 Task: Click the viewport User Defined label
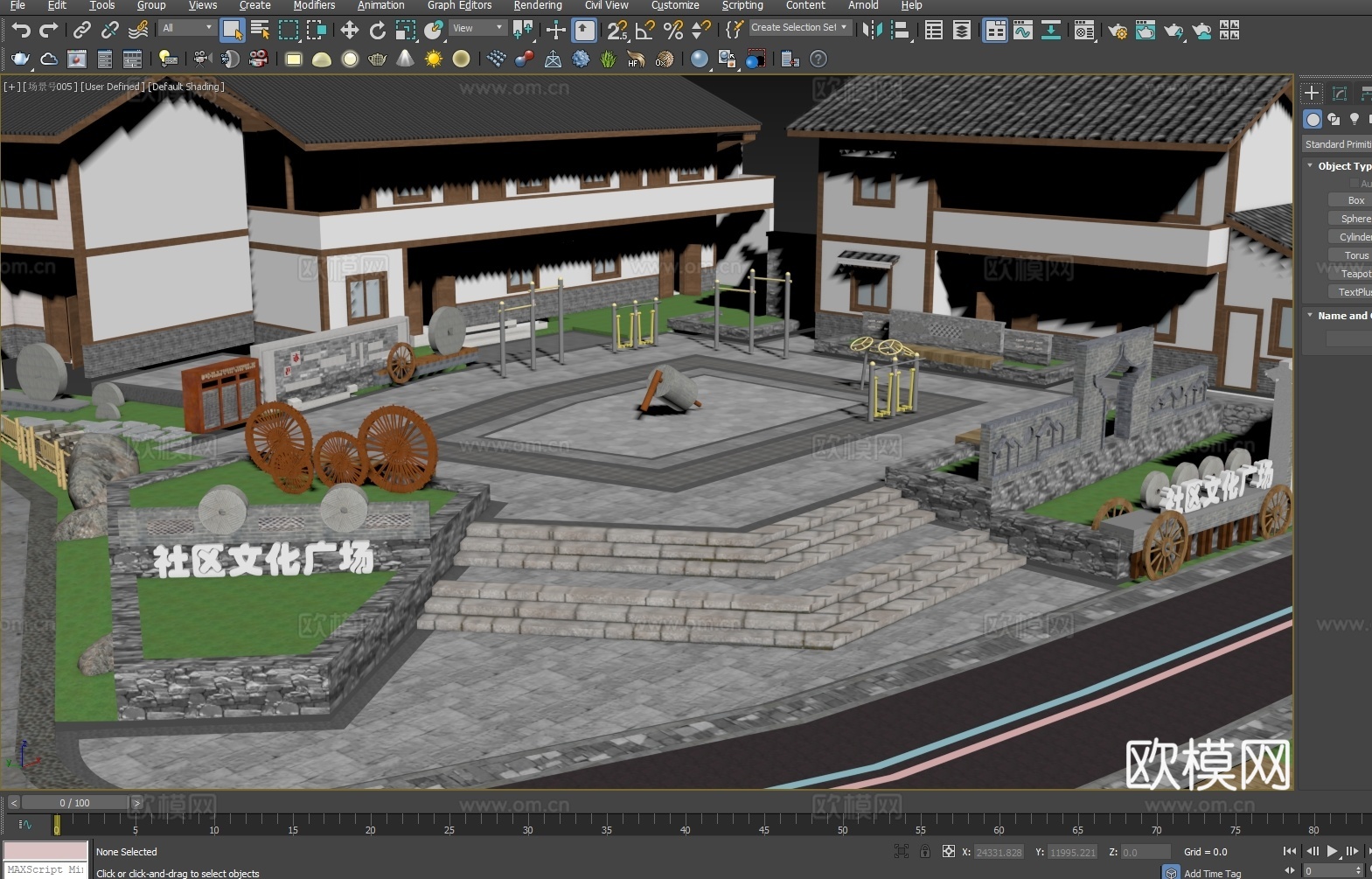113,87
